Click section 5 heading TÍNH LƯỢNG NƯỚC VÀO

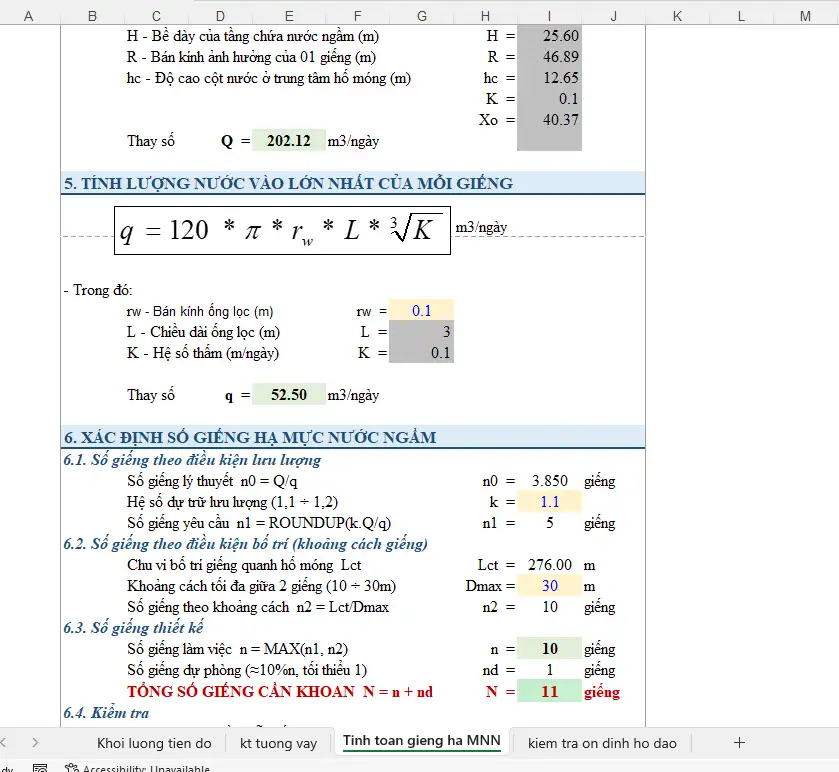pyautogui.click(x=289, y=184)
